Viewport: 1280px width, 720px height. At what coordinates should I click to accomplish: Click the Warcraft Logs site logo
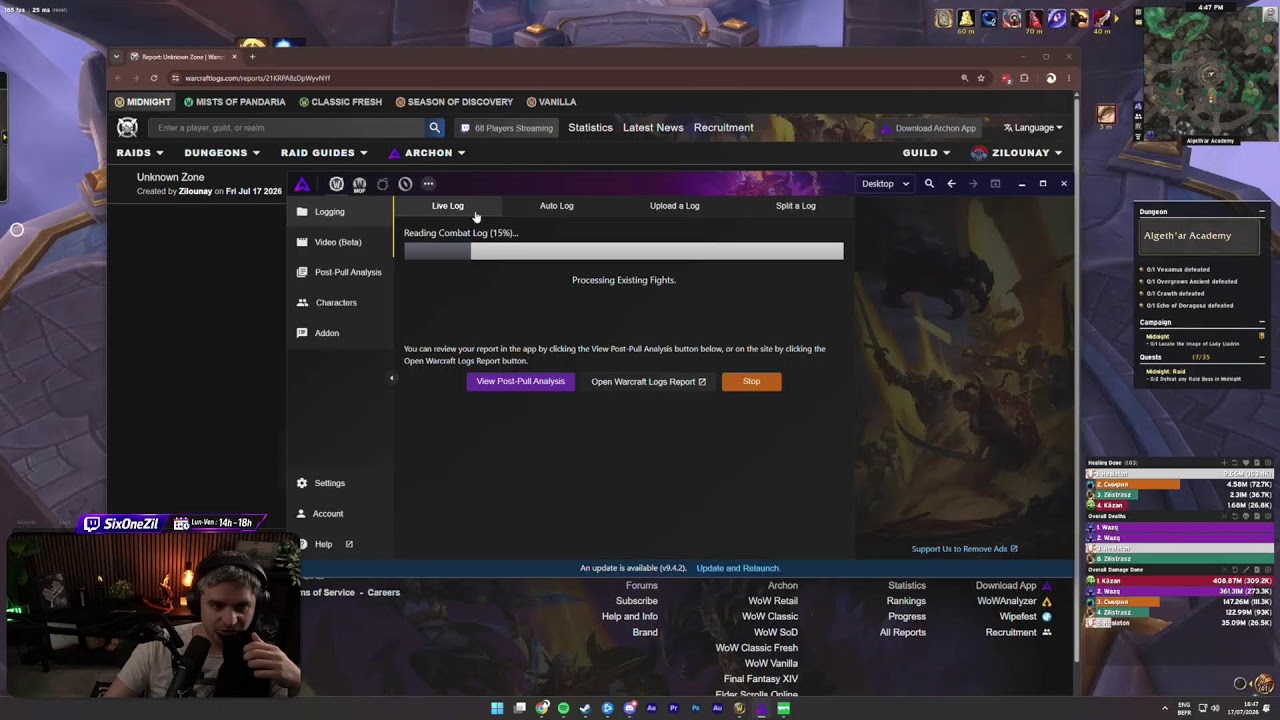pos(127,127)
